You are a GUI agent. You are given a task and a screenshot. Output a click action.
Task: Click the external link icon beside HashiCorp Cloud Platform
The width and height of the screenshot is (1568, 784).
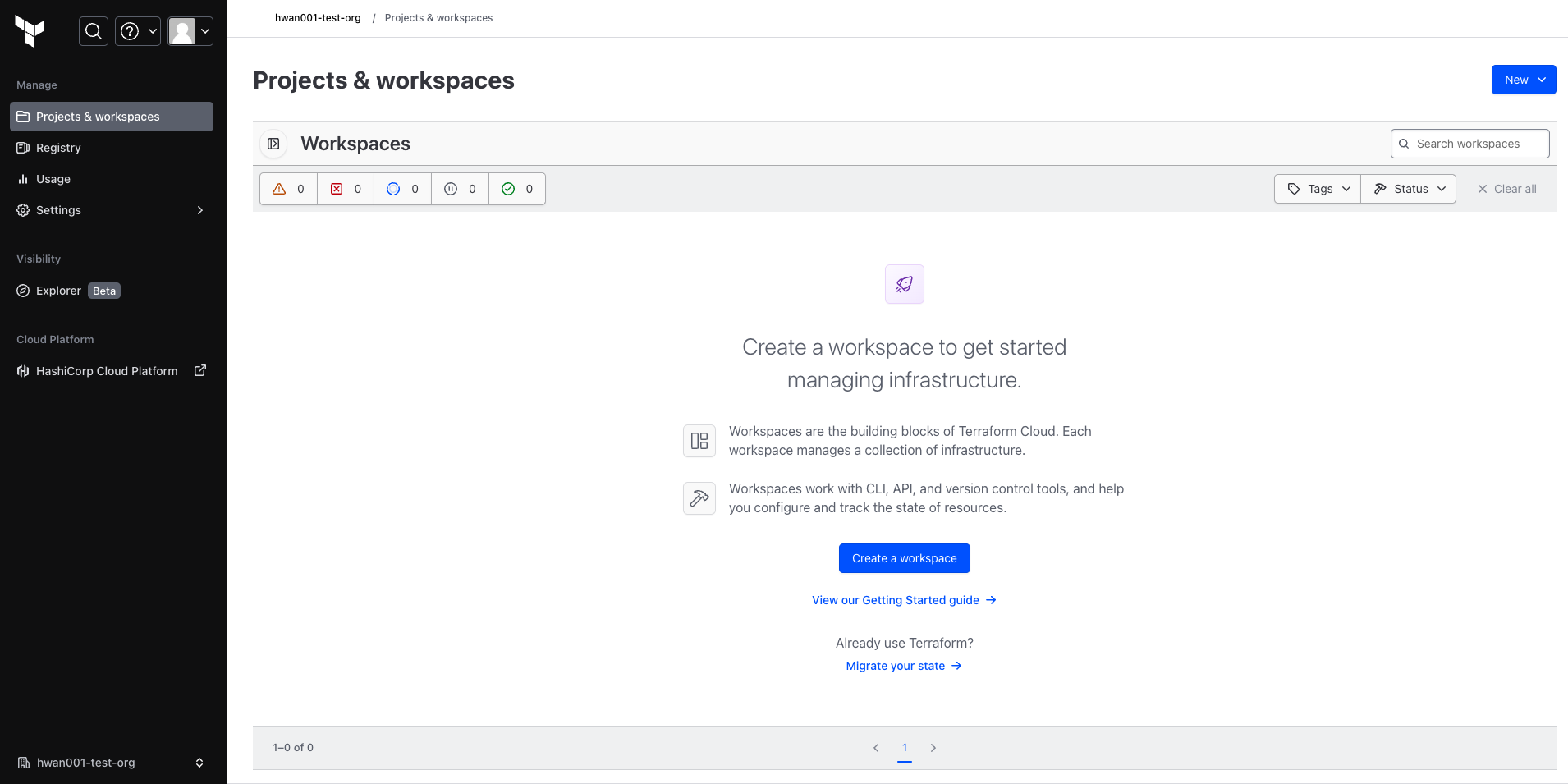pos(199,371)
